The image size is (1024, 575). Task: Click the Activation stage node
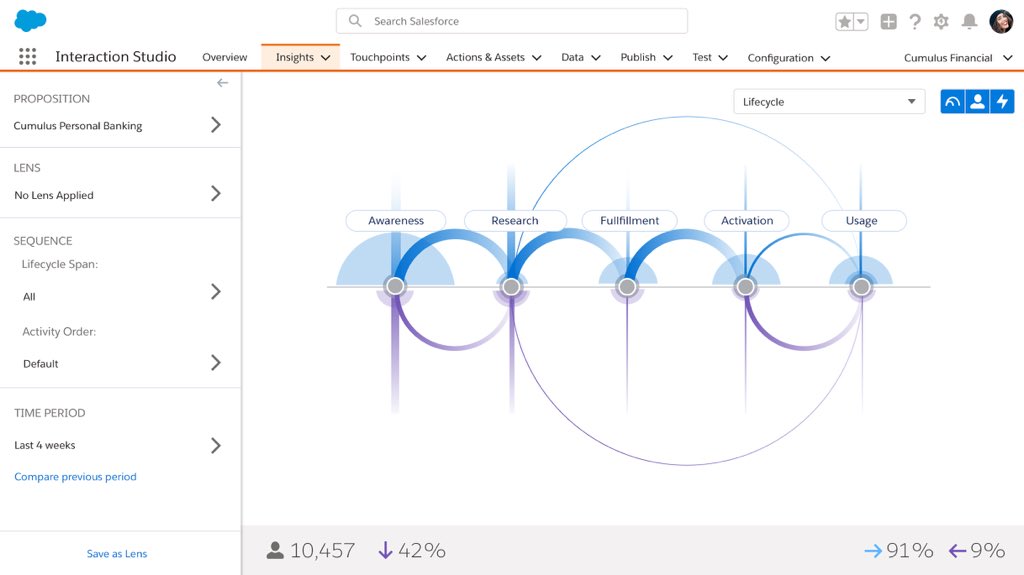click(x=745, y=286)
